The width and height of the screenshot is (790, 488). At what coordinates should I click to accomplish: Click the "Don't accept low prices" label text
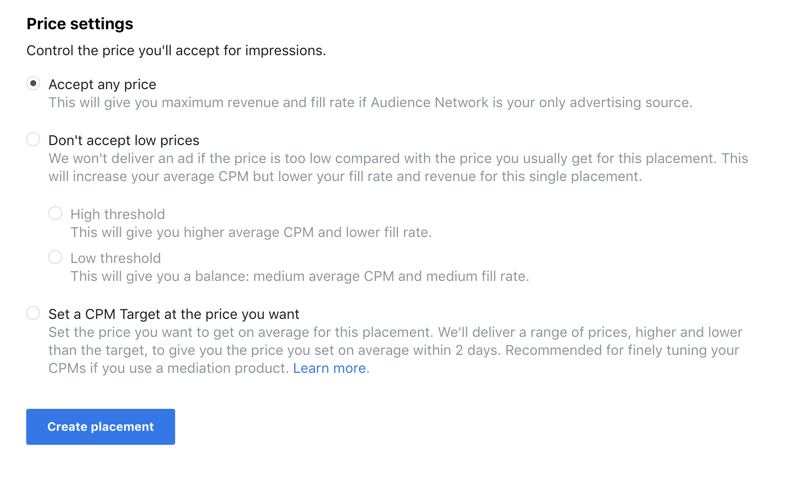pyautogui.click(x=124, y=141)
